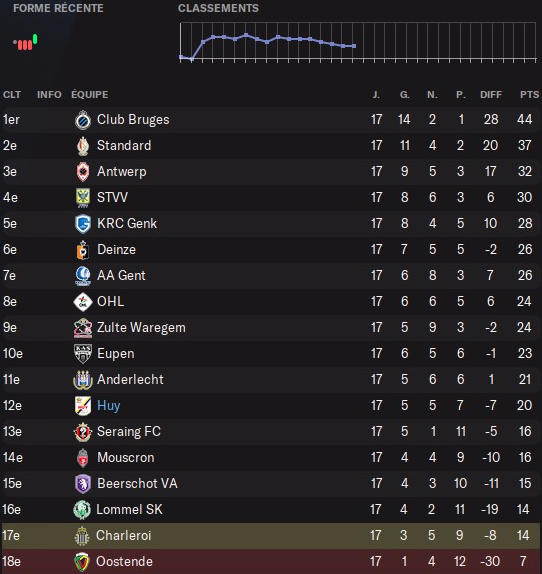Click the Standard club crest icon
The width and height of the screenshot is (542, 574).
pos(83,146)
